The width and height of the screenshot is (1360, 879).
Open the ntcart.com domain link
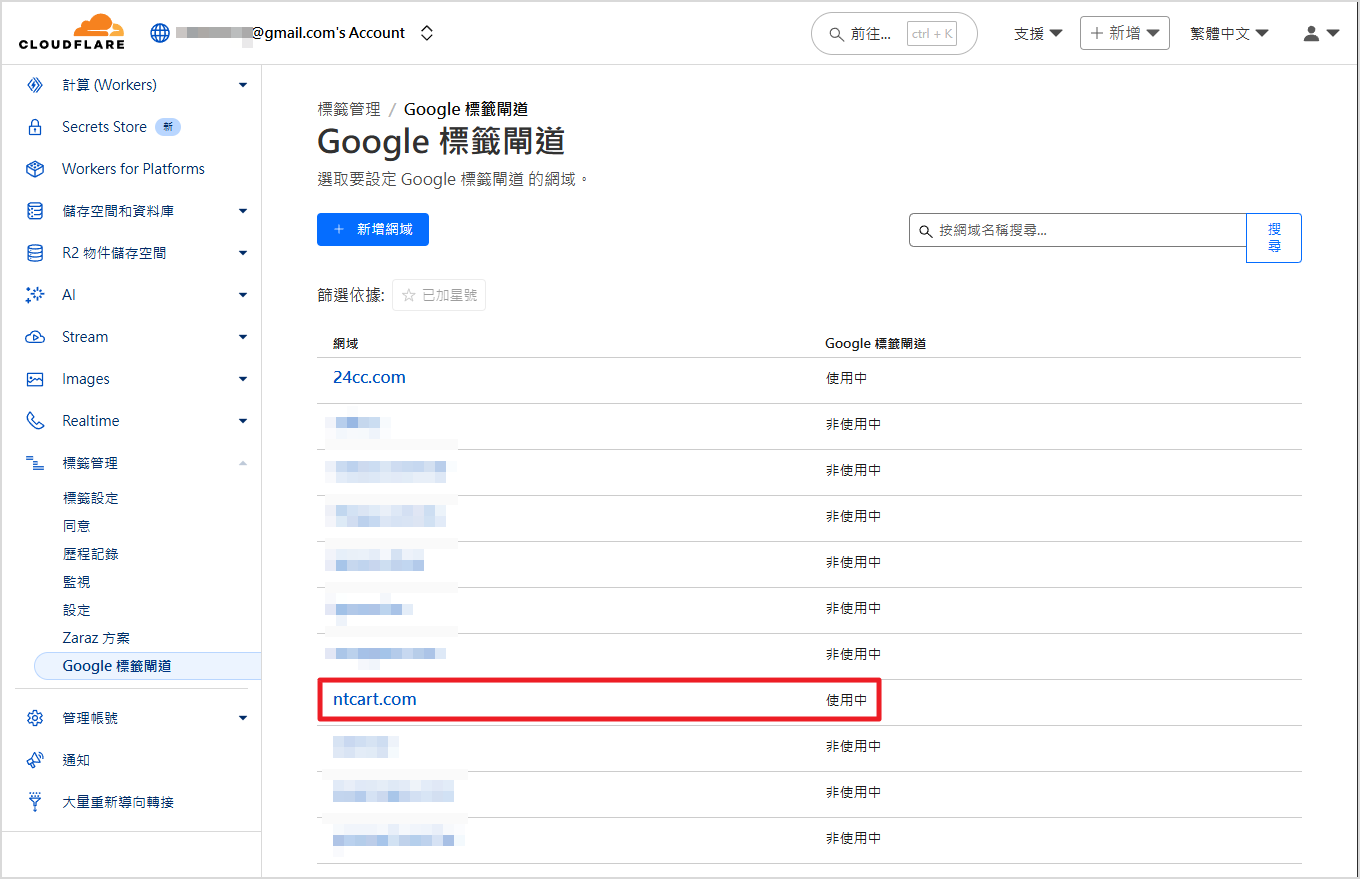tap(374, 700)
